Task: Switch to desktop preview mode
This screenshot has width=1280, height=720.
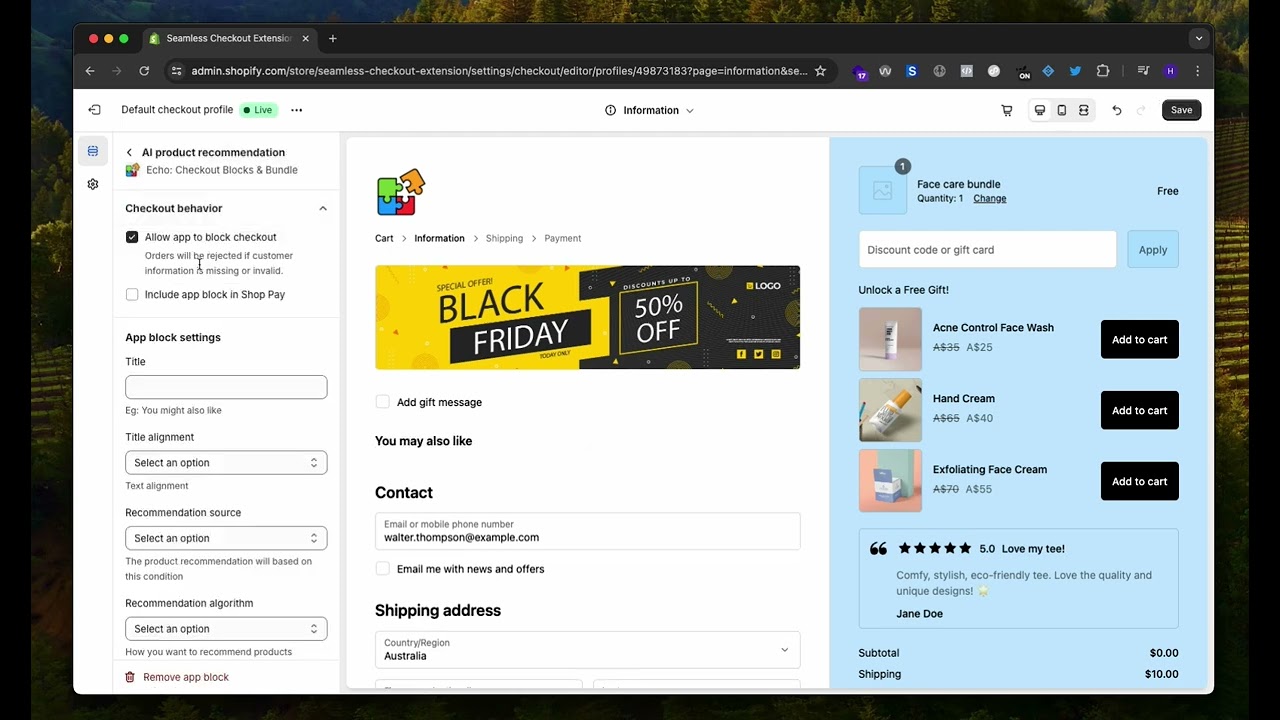Action: 1039,110
